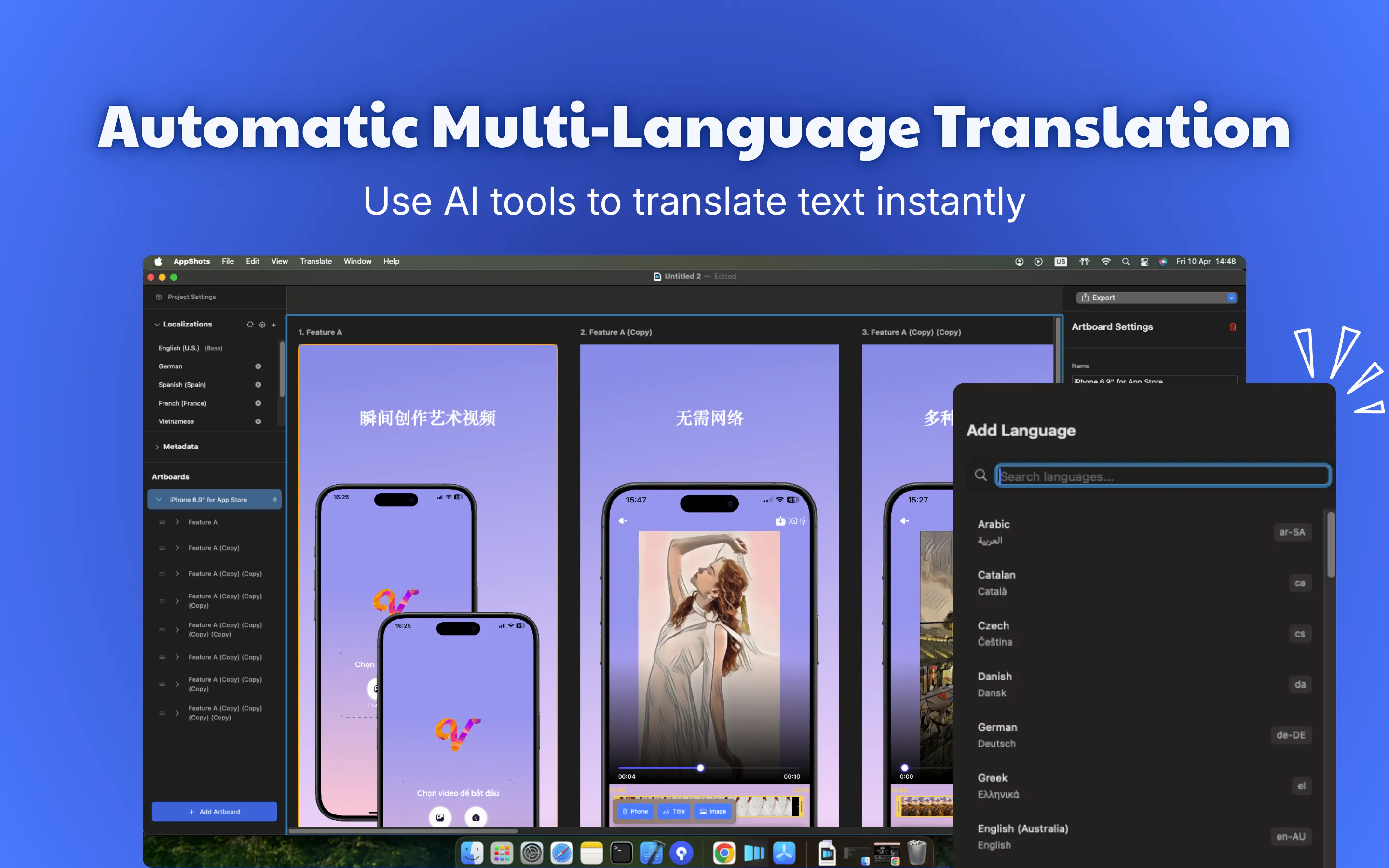Click the Project Settings gear icon

159,297
